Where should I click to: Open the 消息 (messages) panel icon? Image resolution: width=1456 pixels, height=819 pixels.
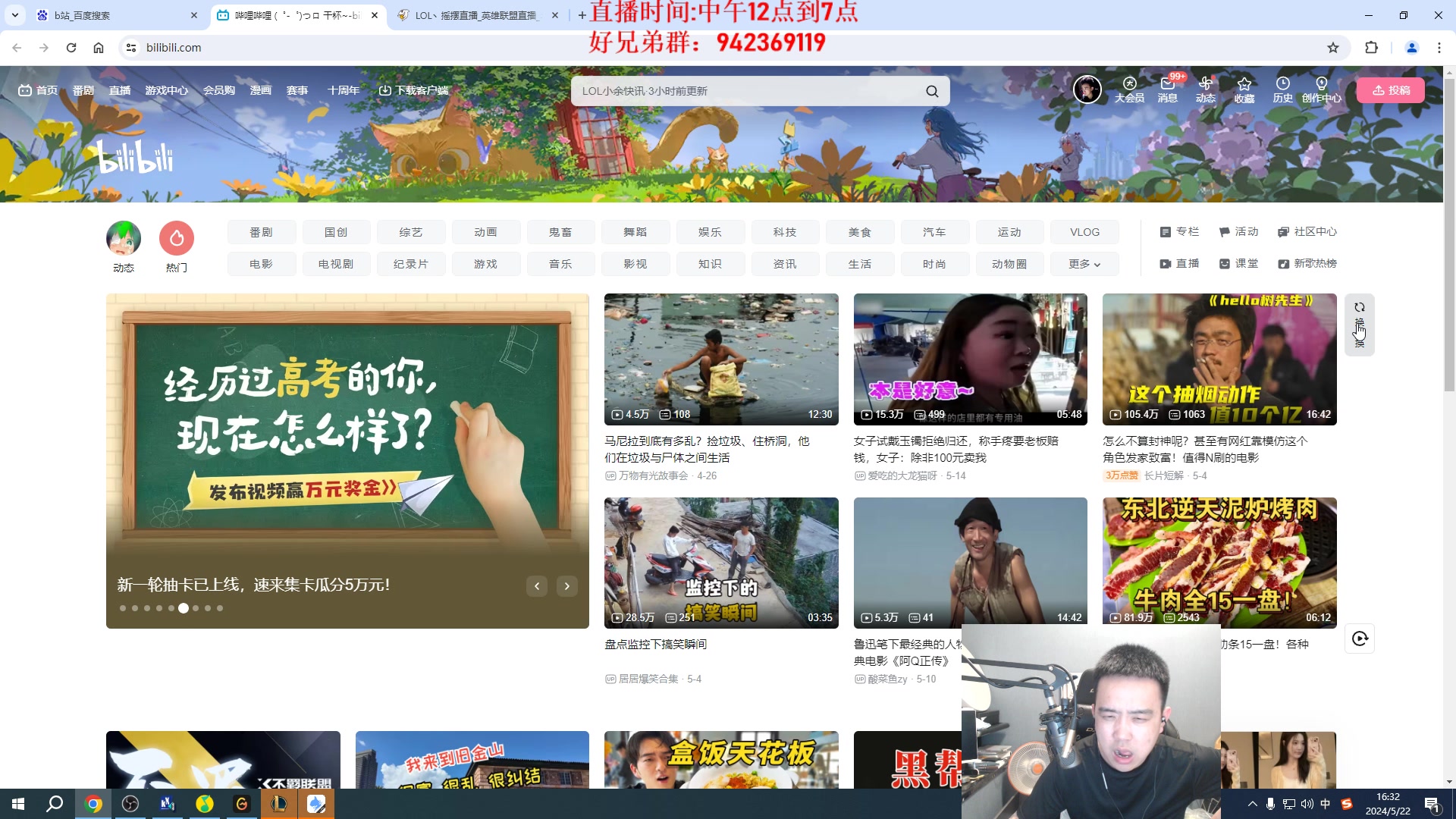click(x=1168, y=89)
